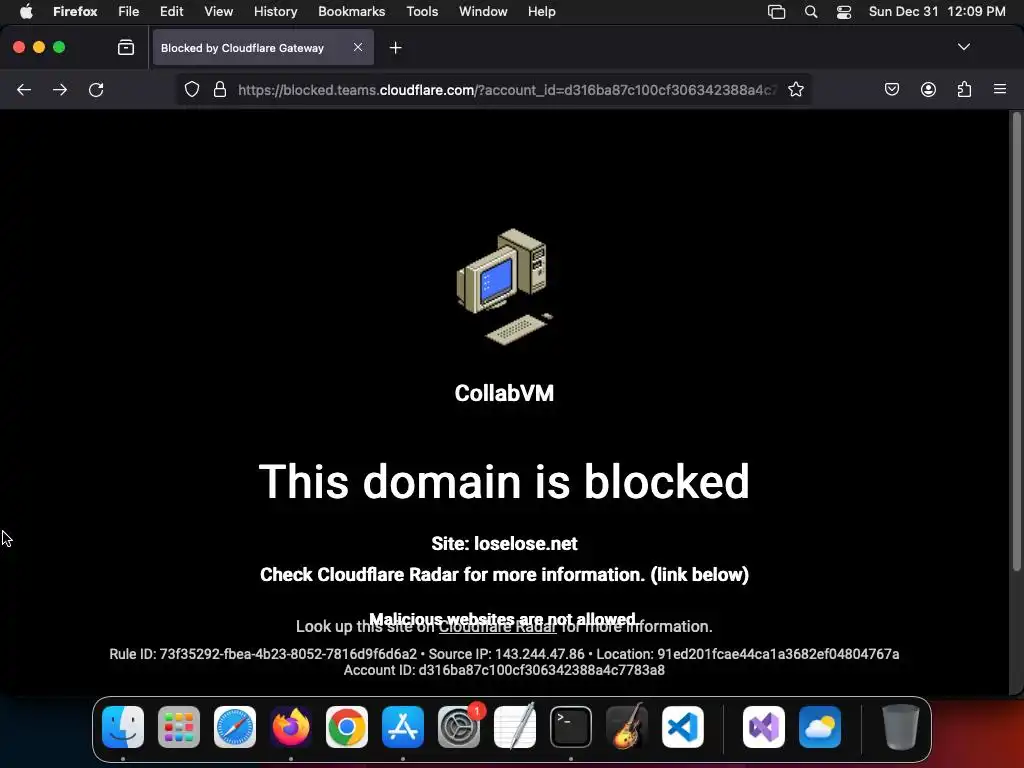This screenshot has width=1024, height=768.
Task: Reload the blocked page
Action: click(x=96, y=89)
